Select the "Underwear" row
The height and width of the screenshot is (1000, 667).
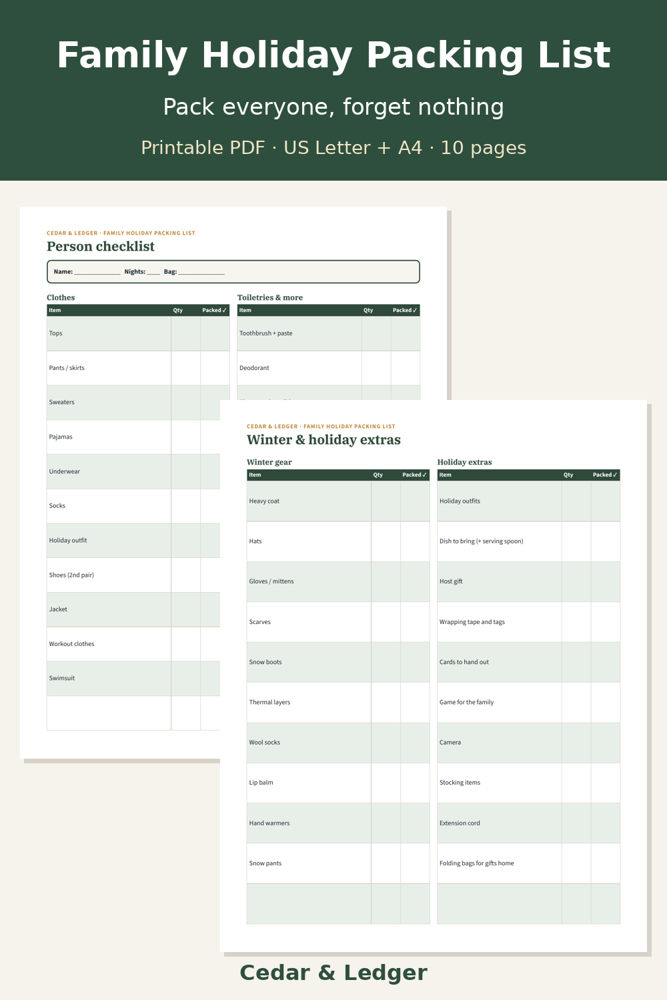point(133,471)
